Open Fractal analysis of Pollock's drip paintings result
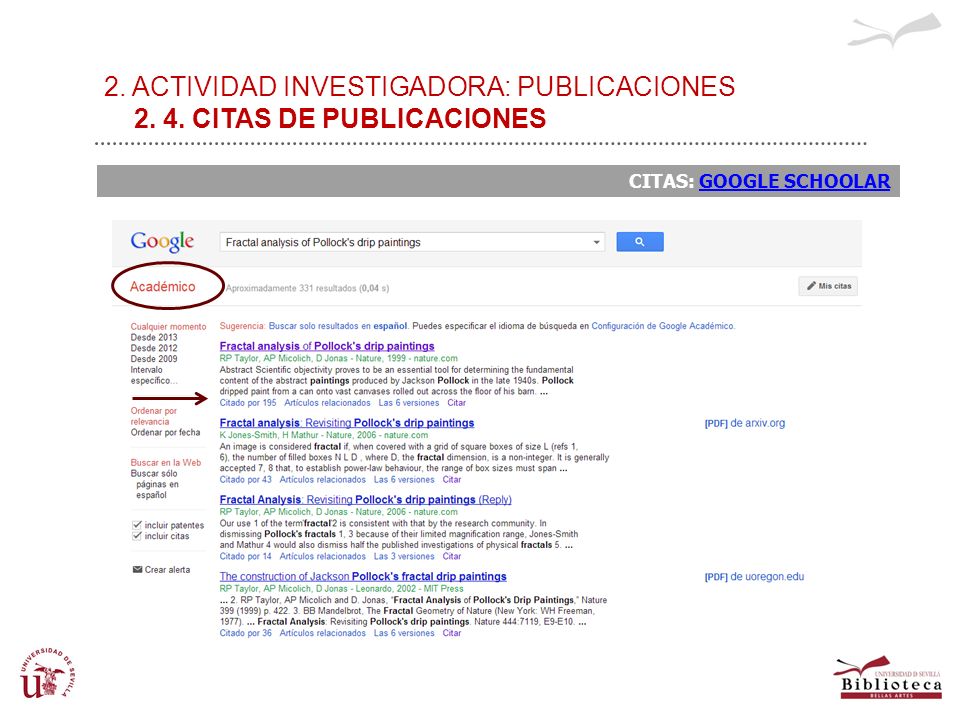The width and height of the screenshot is (960, 720). coord(327,346)
